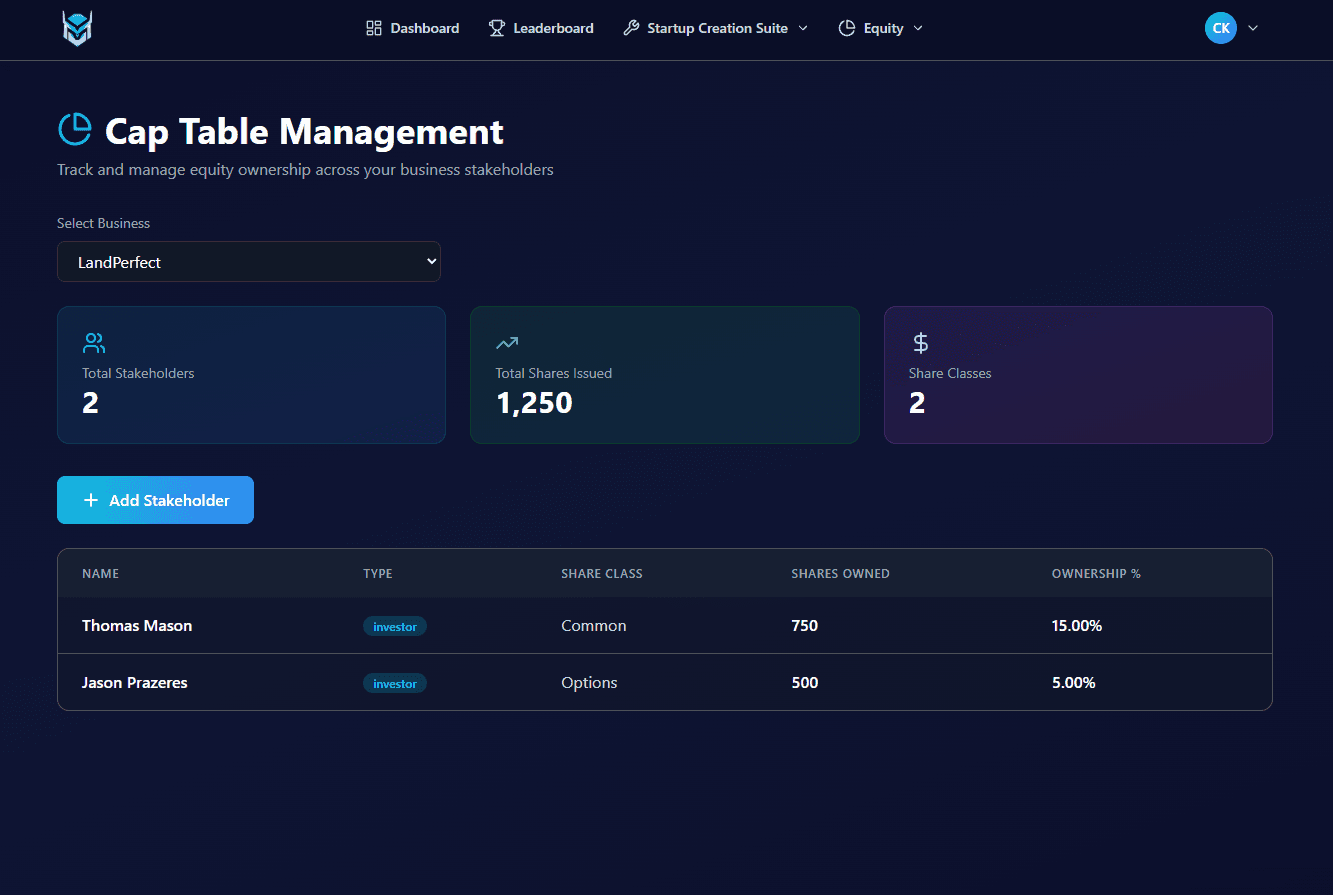
Task: Click the investor badge for Thomas Mason
Action: tap(395, 625)
